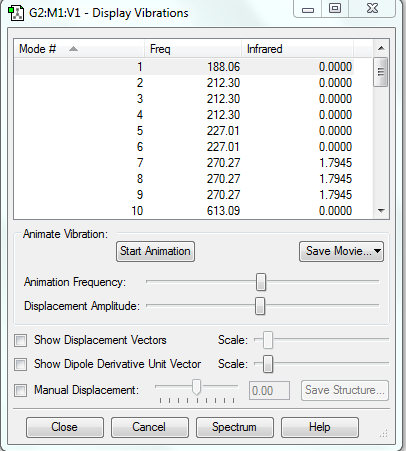Screen dimensions: 406x451
Task: Click the Displacement Amplitude slider handle
Action: pos(260,306)
